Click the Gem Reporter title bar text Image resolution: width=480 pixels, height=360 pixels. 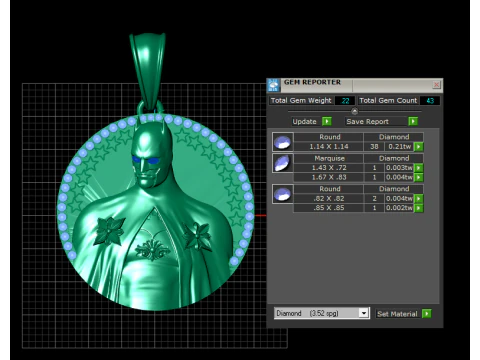312,82
